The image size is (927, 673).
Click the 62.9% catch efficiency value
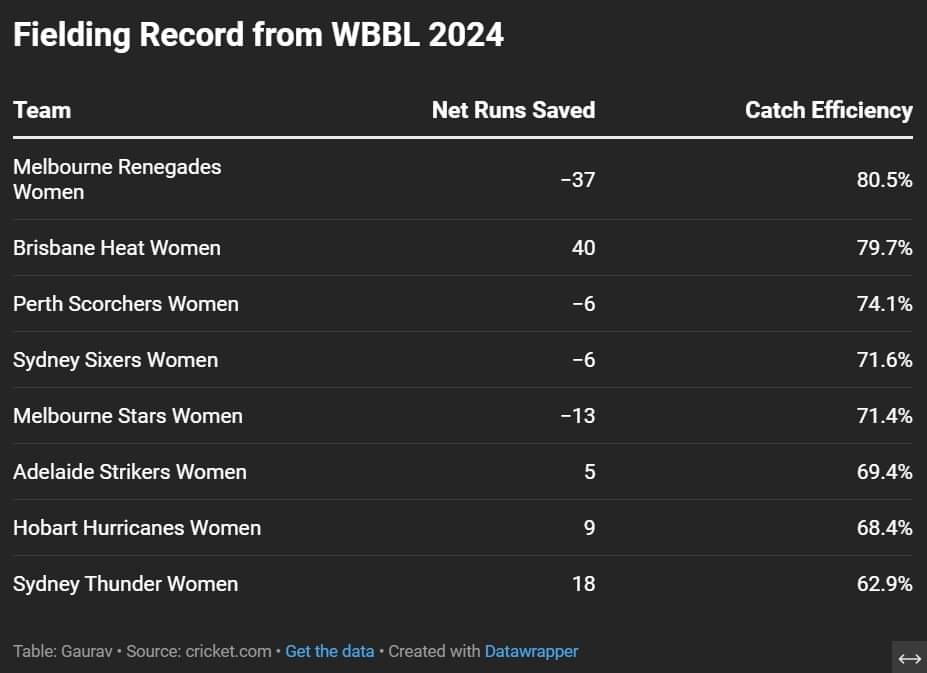click(x=884, y=584)
